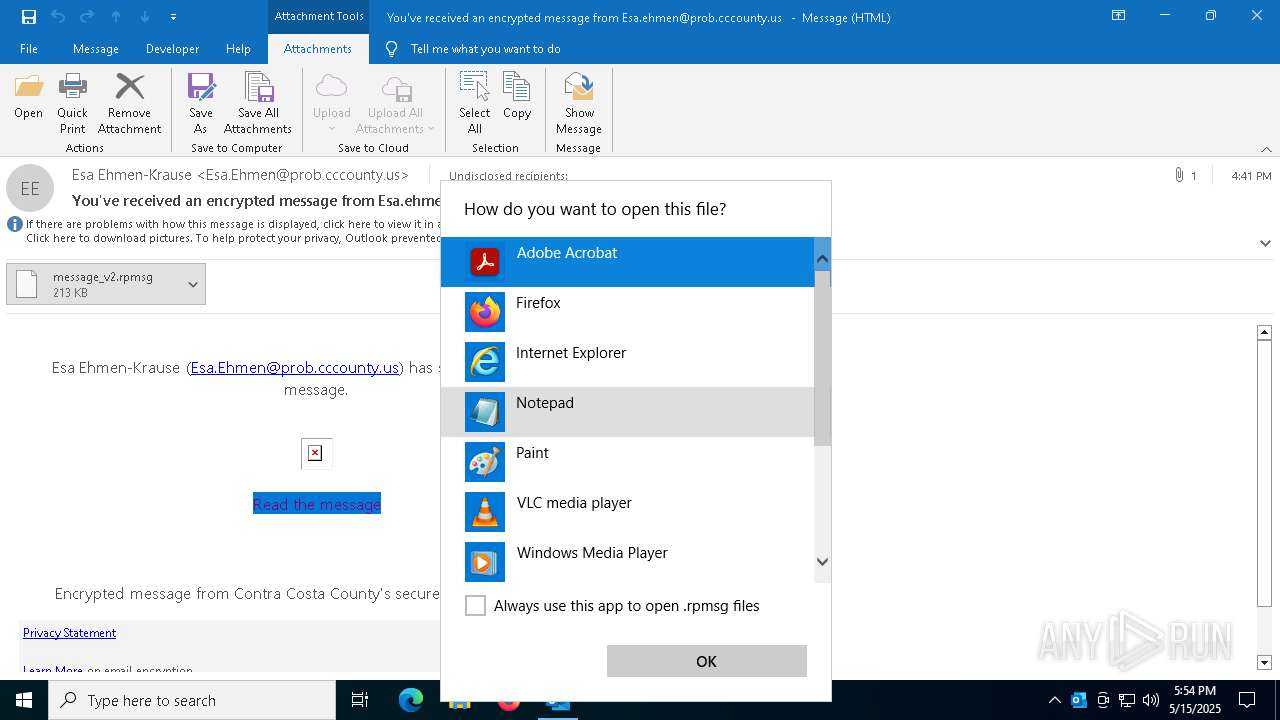
Task: Click the Copy icon in ribbon
Action: (x=517, y=97)
